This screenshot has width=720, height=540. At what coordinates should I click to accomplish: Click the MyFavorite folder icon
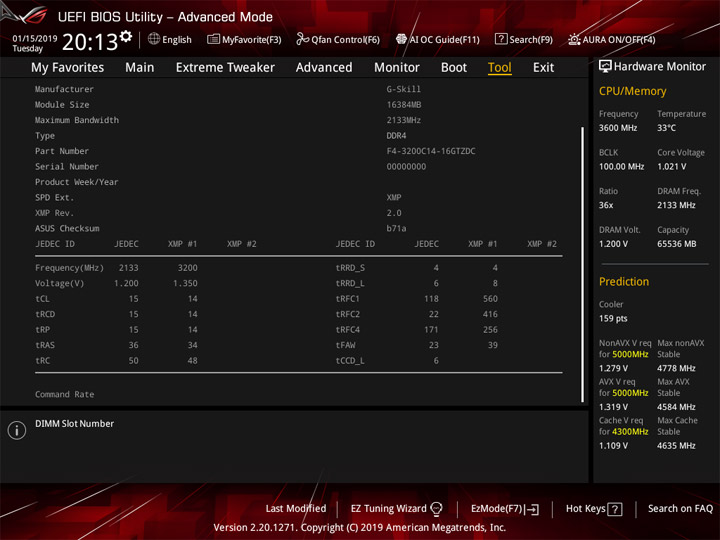[x=213, y=39]
